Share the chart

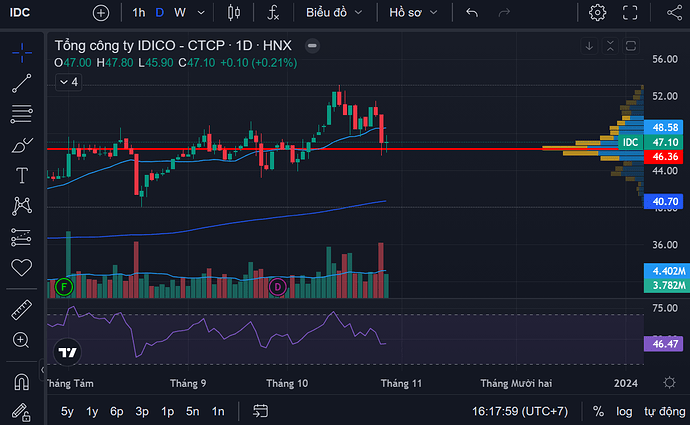coord(674,13)
